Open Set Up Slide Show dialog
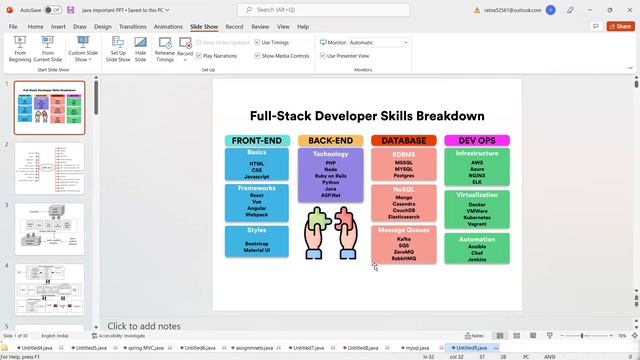The height and width of the screenshot is (360, 640). tap(118, 49)
